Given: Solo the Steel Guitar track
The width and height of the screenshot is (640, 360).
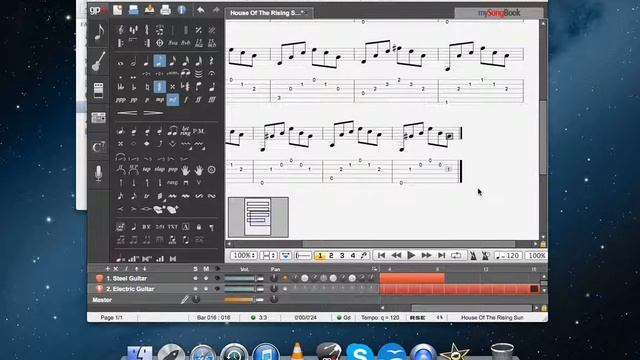Looking at the screenshot, I should (196, 278).
